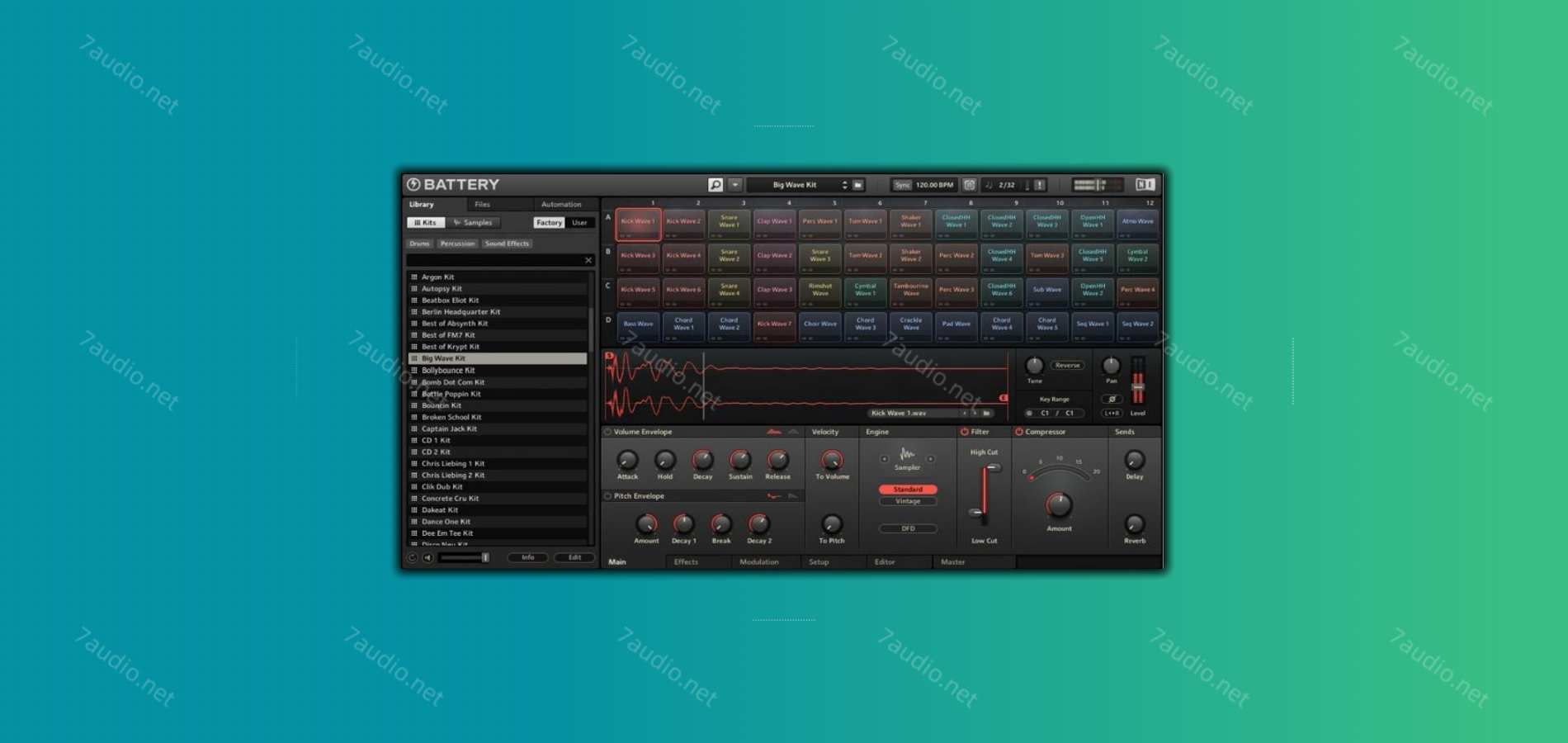Open the Big Wave Kit name dropdown
The width and height of the screenshot is (1568, 743).
pyautogui.click(x=794, y=185)
